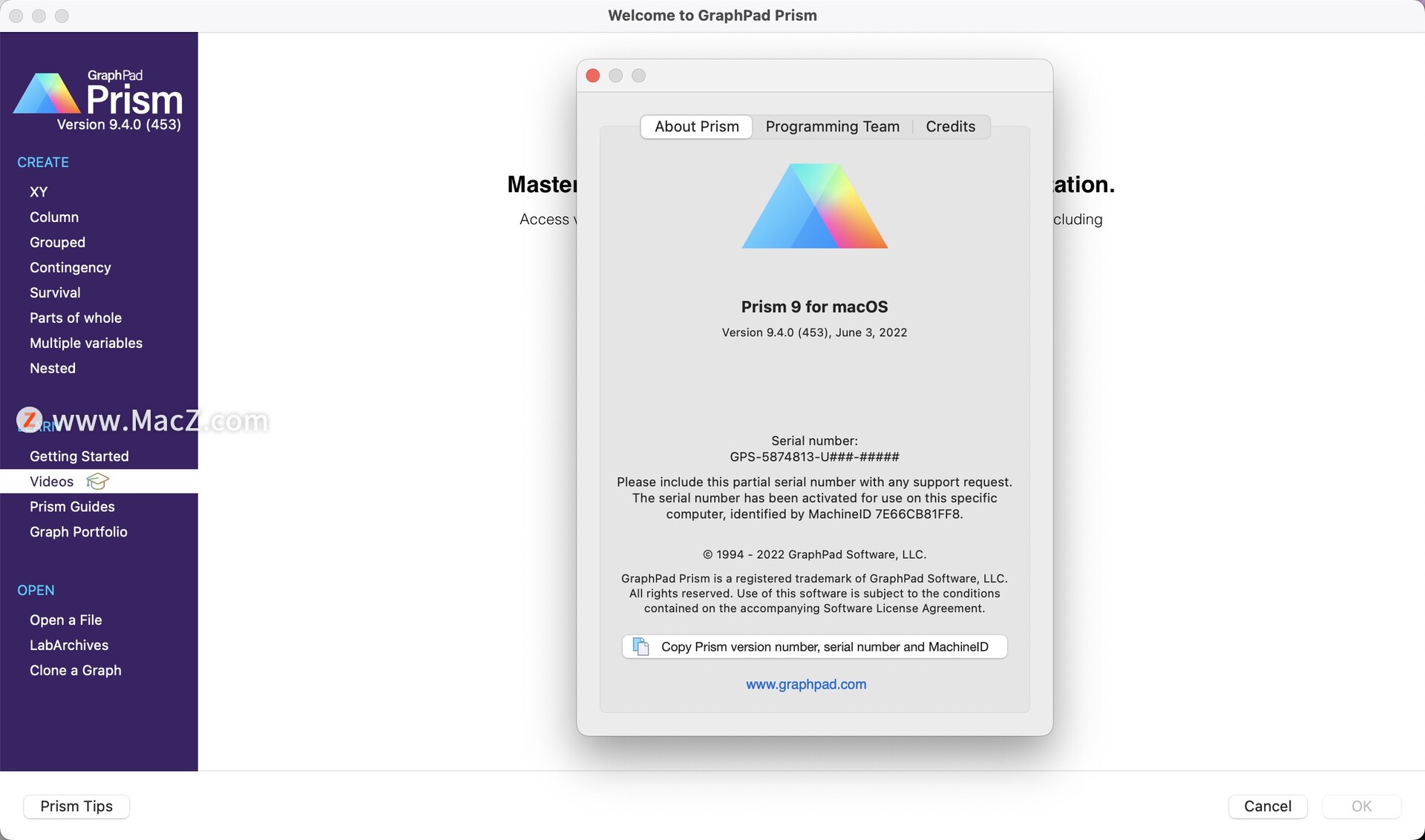Image resolution: width=1425 pixels, height=840 pixels.
Task: Click the graduation cap icon beside Videos
Action: 97,482
